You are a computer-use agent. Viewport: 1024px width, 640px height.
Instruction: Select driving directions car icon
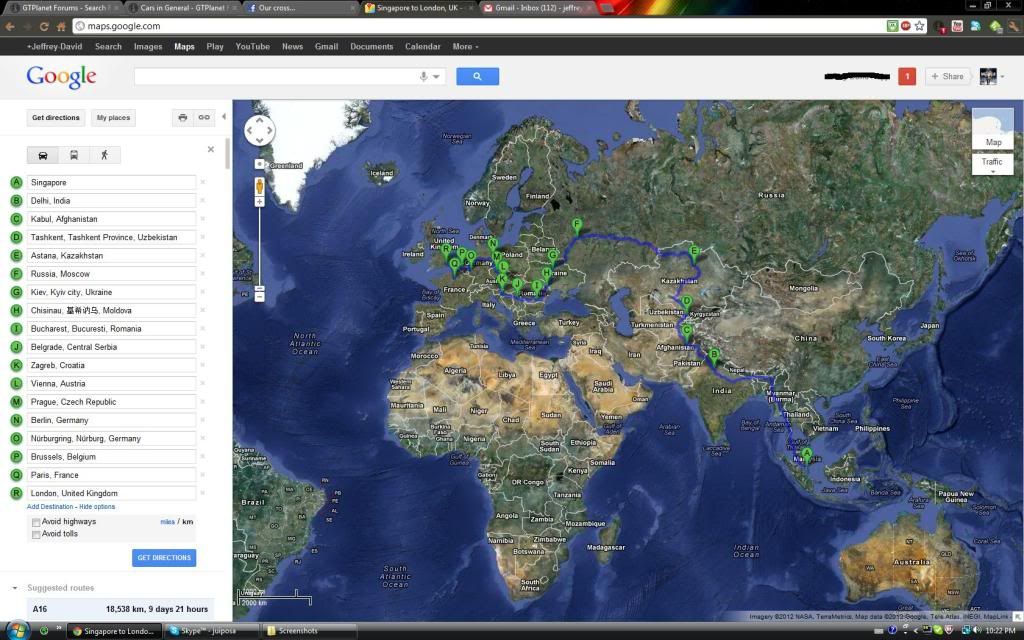(42, 155)
